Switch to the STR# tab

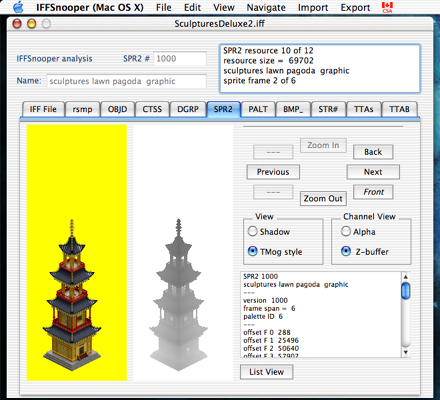328,109
